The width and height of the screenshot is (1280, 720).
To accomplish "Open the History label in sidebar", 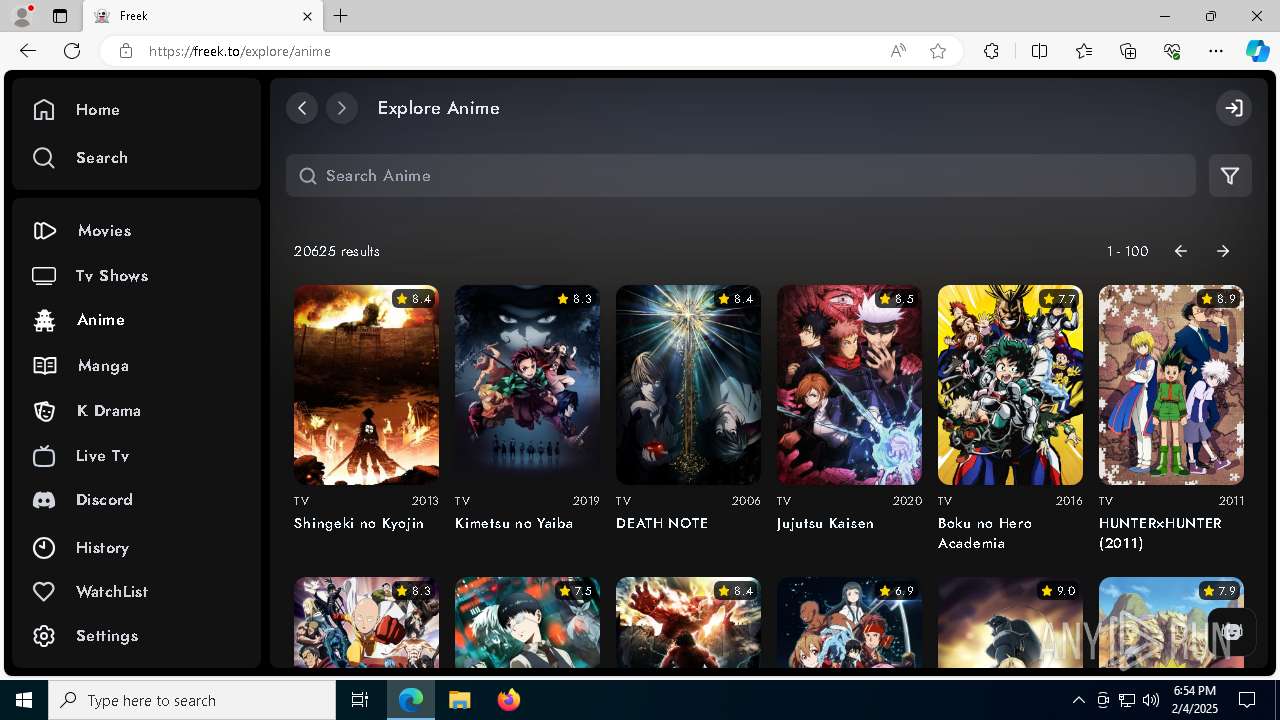I will 102,548.
